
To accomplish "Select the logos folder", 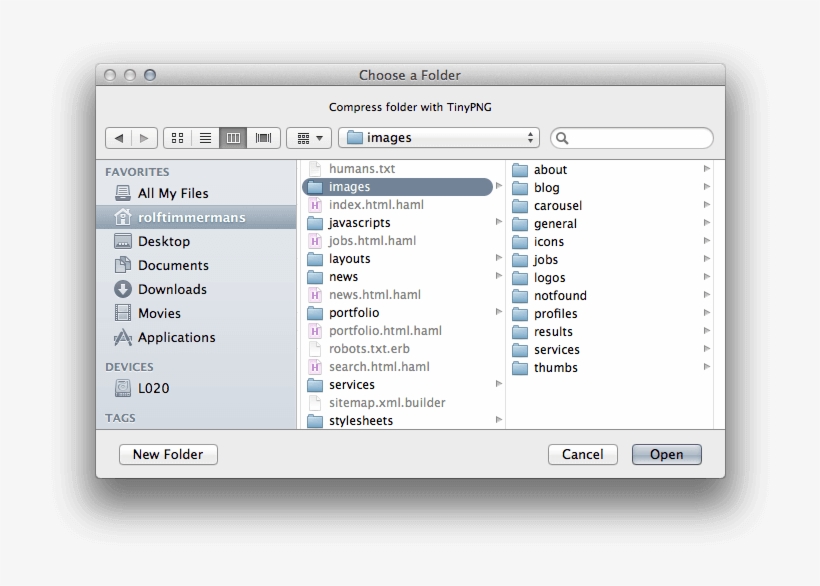I will point(610,277).
